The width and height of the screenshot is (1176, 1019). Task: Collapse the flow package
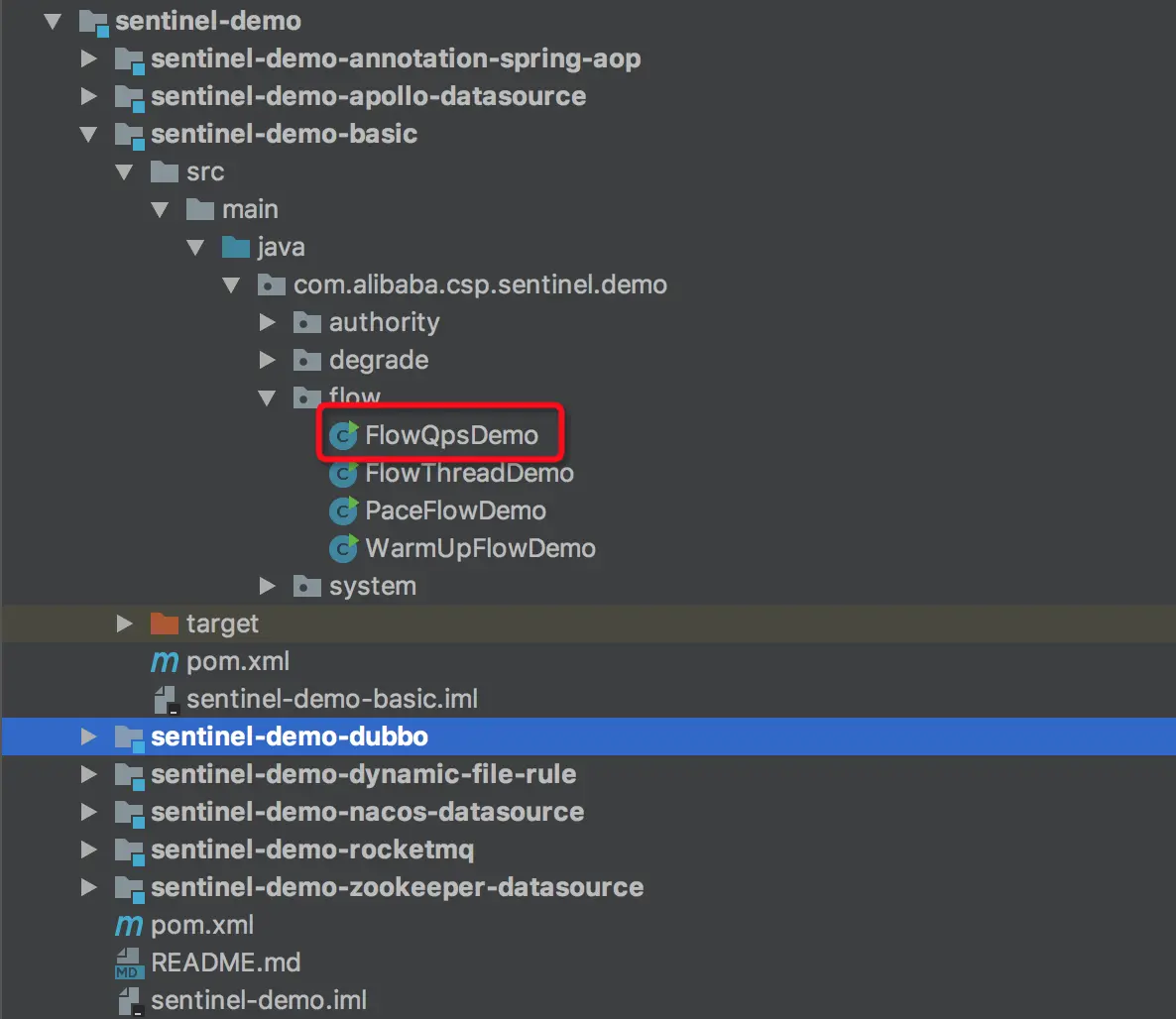(267, 396)
